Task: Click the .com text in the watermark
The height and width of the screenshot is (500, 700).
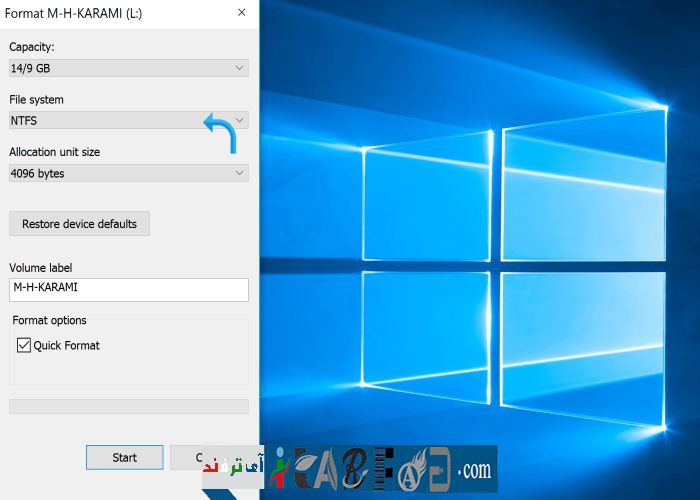Action: click(x=473, y=469)
